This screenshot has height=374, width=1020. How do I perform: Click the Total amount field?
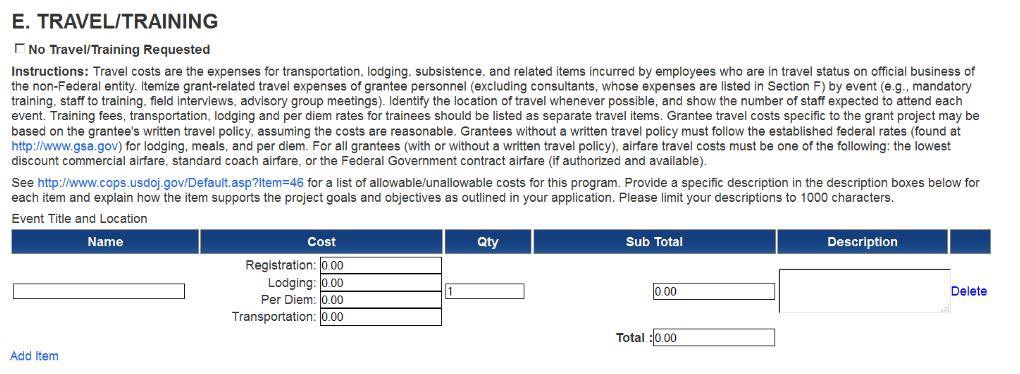click(x=714, y=338)
